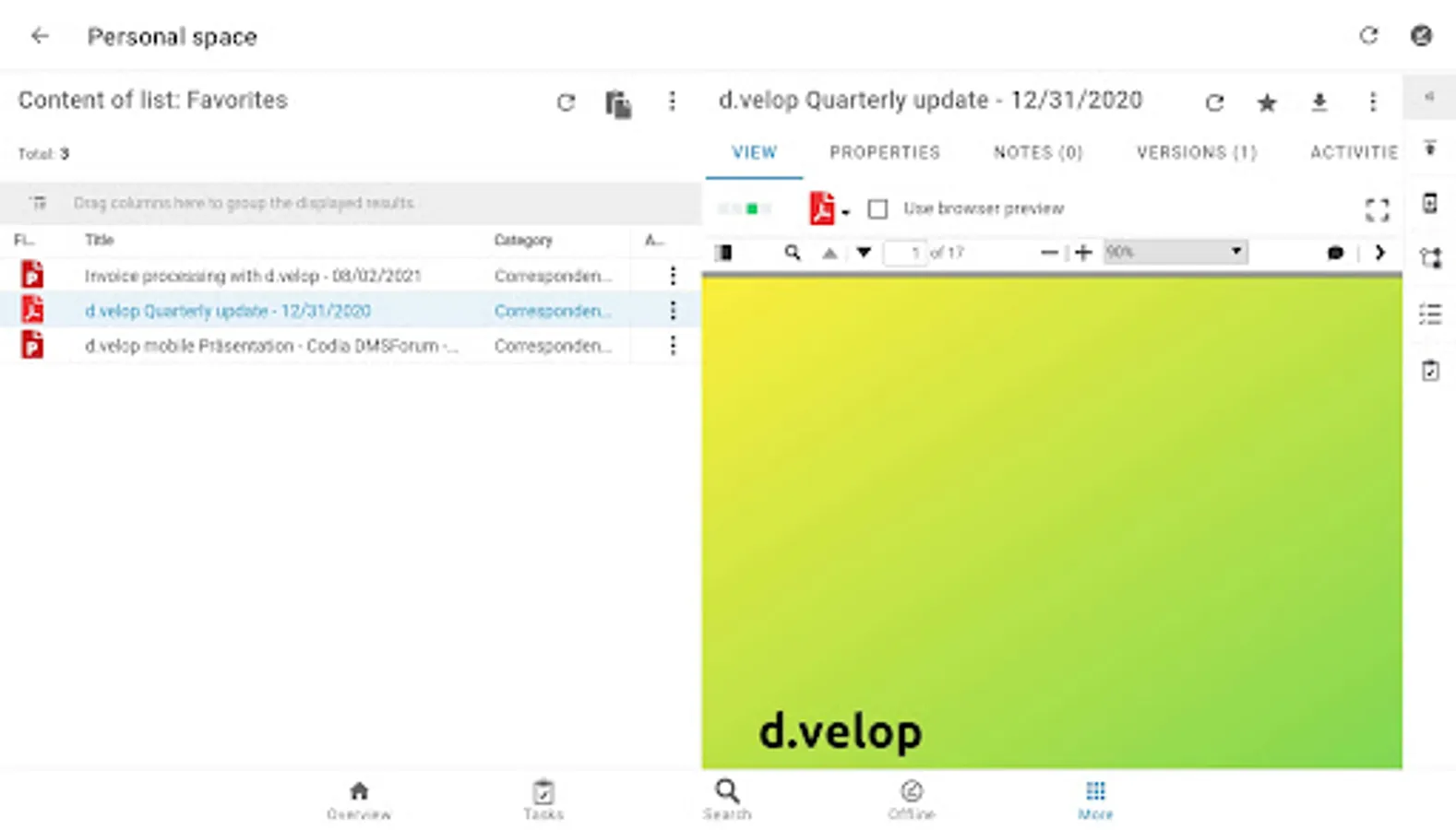Click the page number input field
Screen dimensions: 1456x830
click(905, 253)
